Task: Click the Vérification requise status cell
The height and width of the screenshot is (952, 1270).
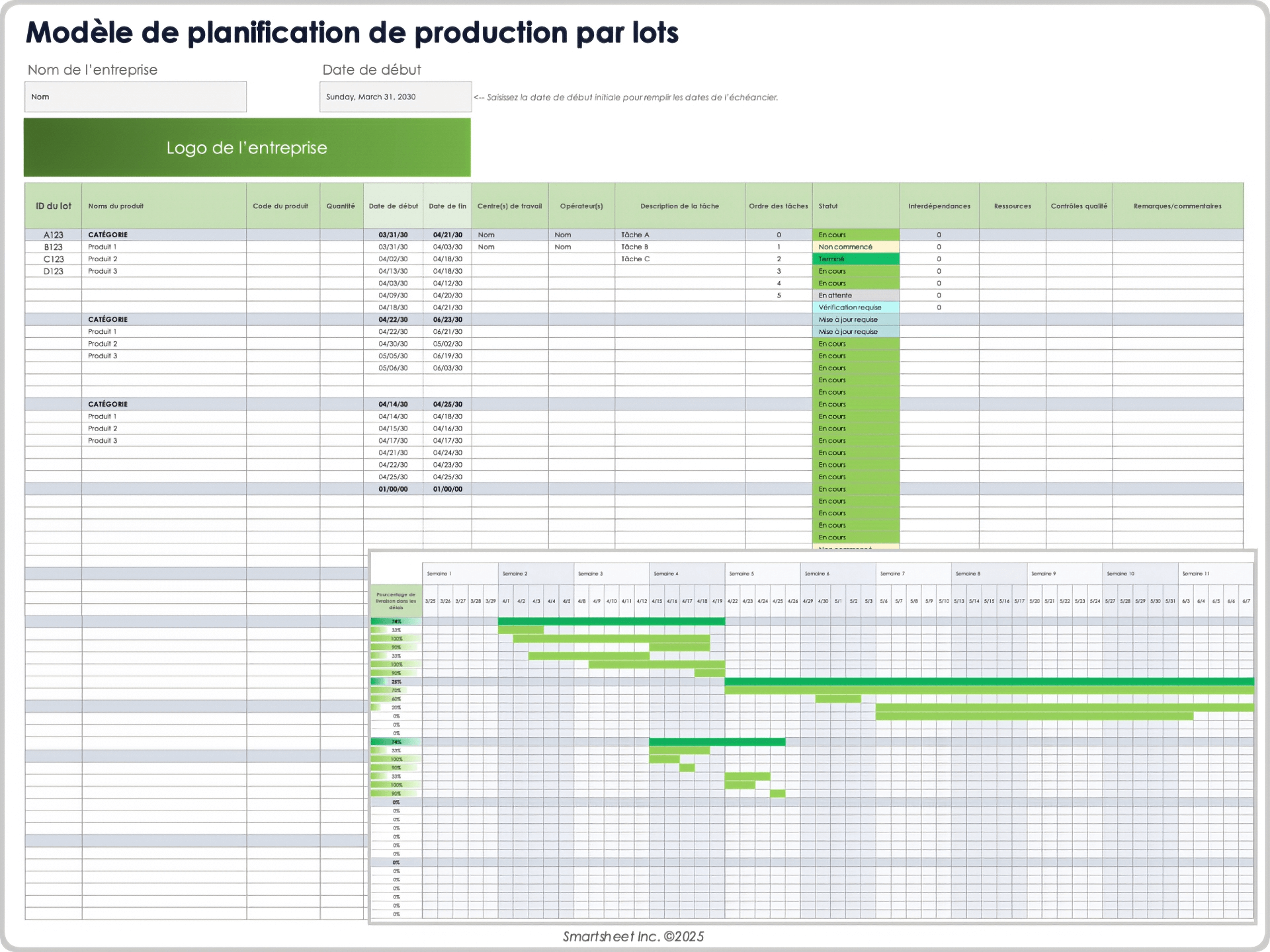Action: pos(856,307)
